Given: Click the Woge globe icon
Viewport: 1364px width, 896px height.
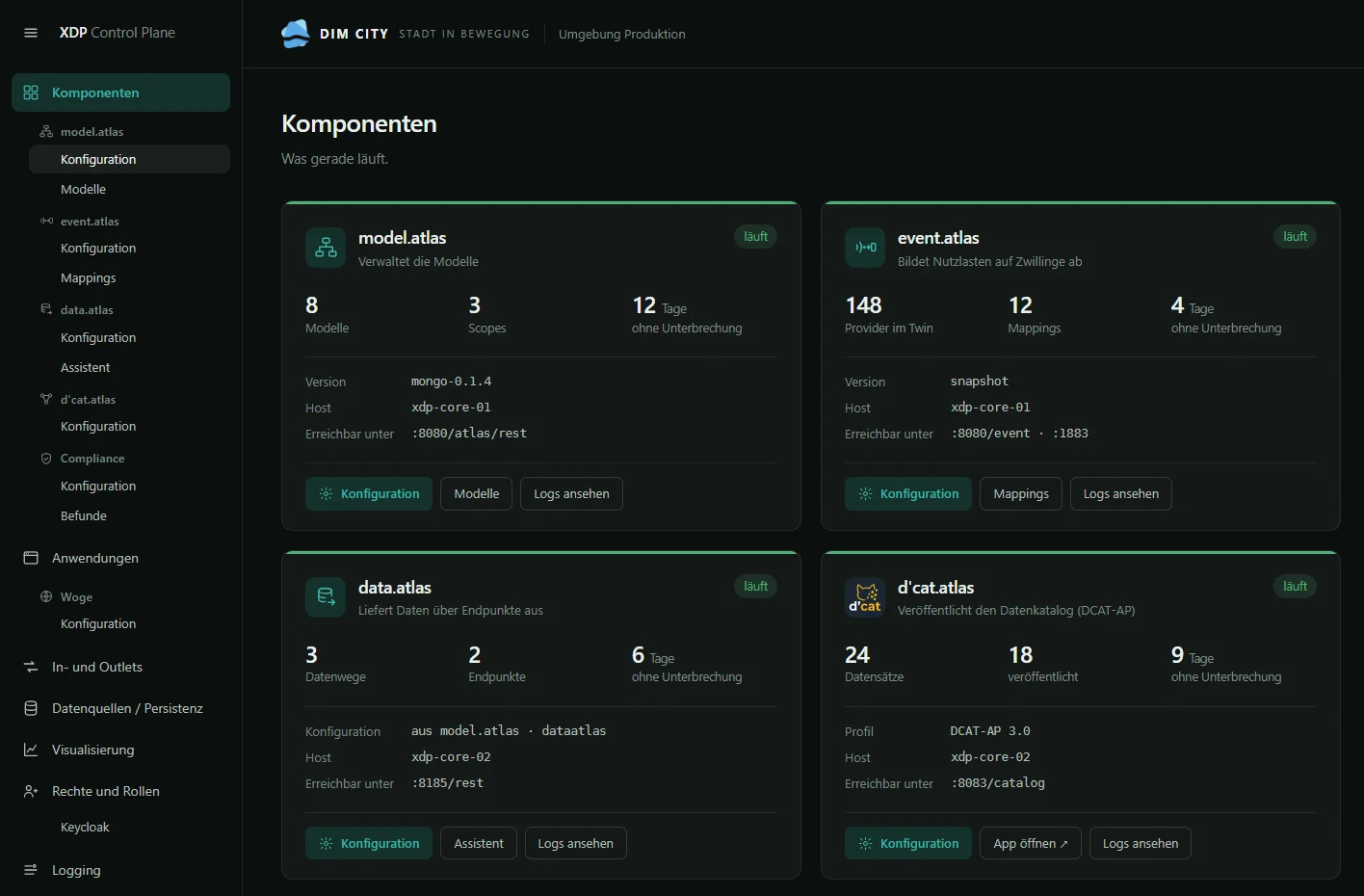Looking at the screenshot, I should (x=46, y=596).
